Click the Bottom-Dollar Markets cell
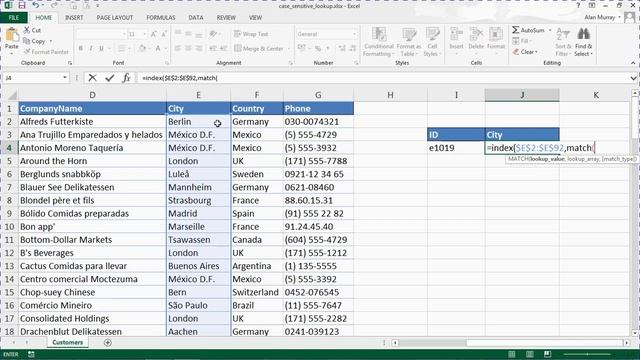The width and height of the screenshot is (640, 360). 92,240
